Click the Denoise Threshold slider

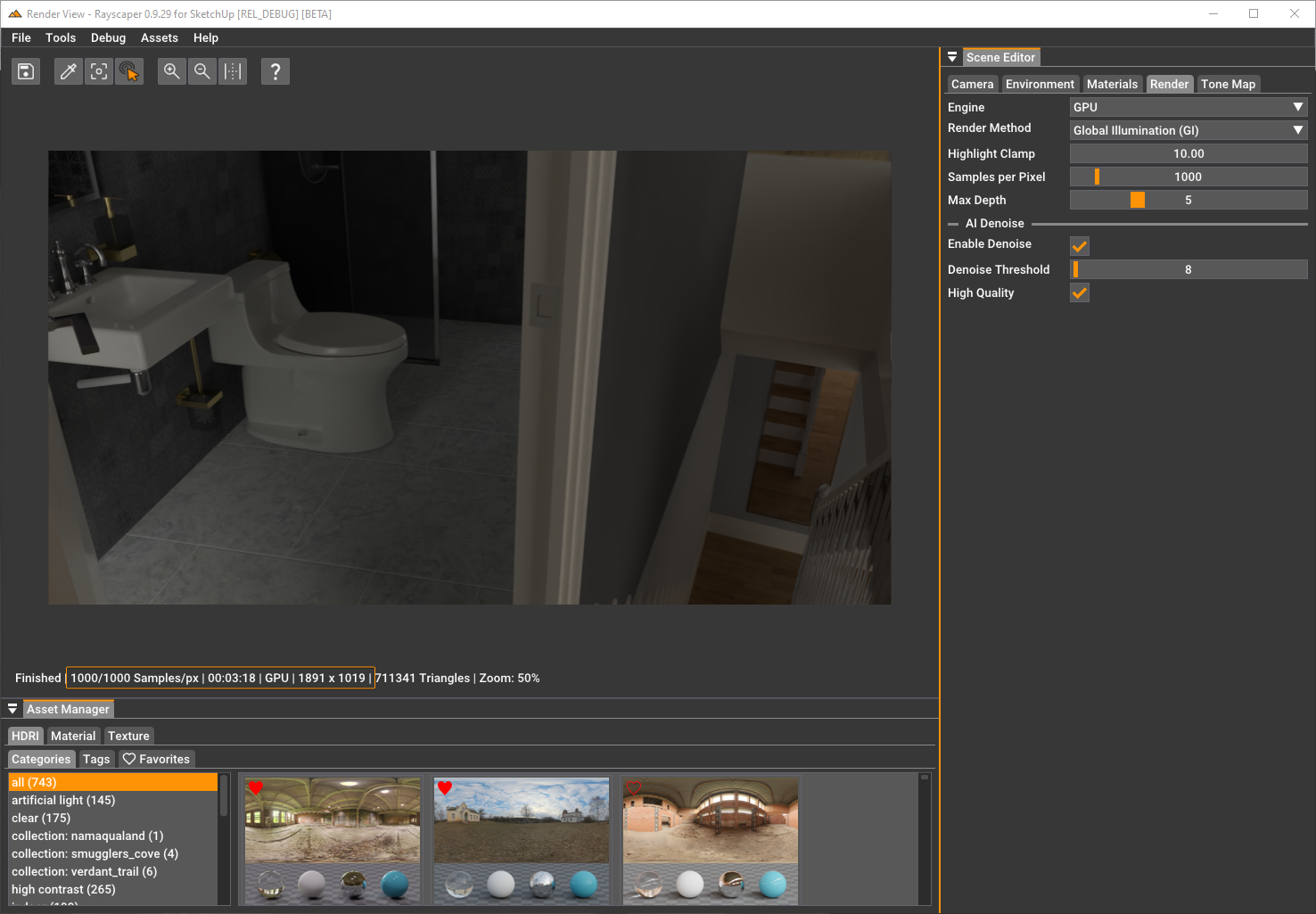coord(1189,269)
